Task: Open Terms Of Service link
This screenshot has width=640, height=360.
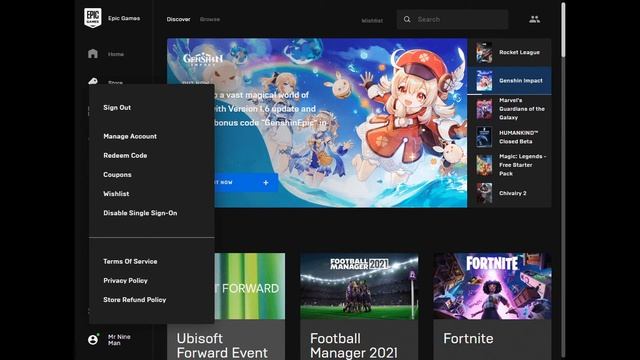Action: coord(130,261)
